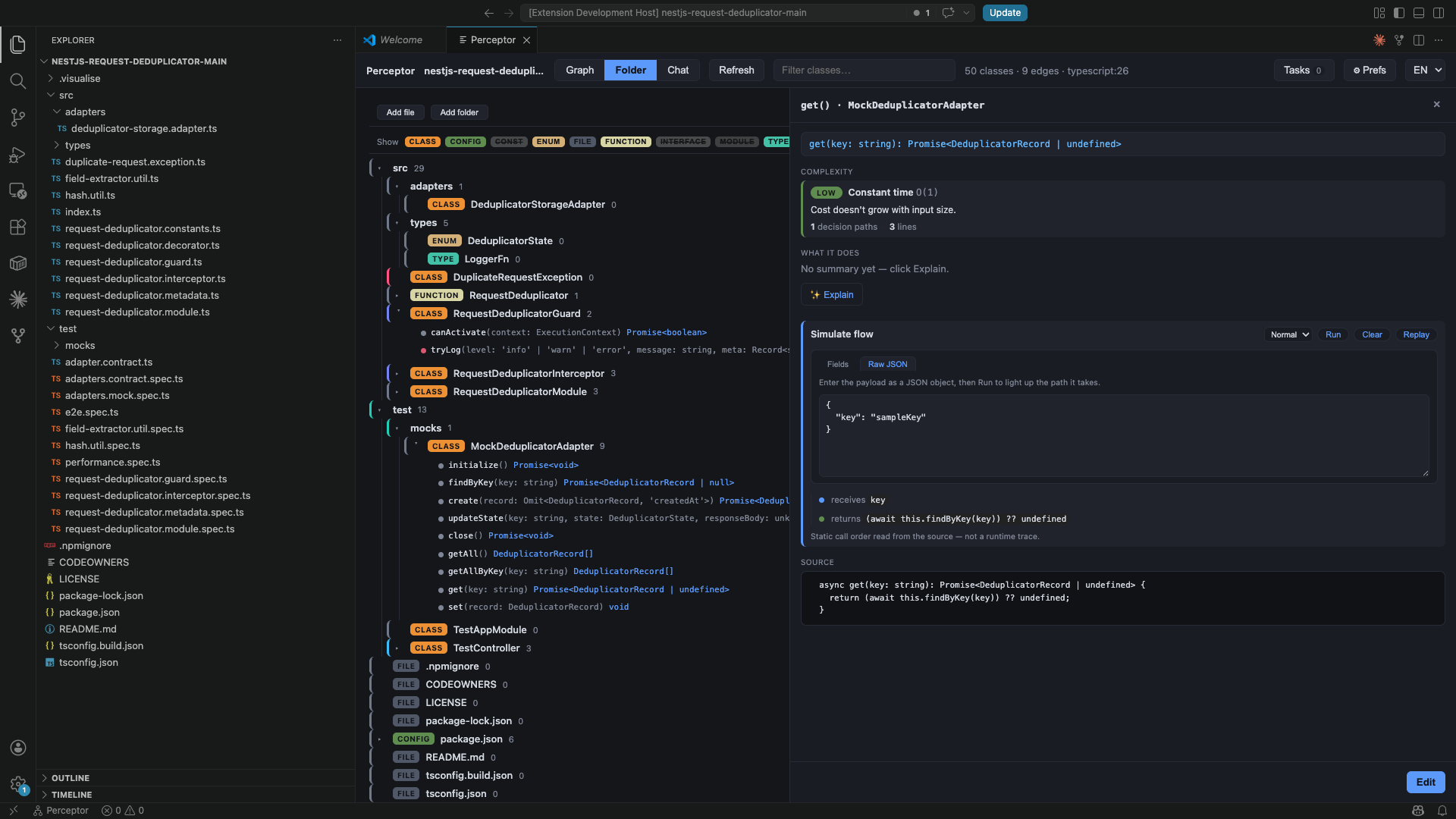Open the Search view in activity bar
This screenshot has width=1456, height=819.
[18, 81]
